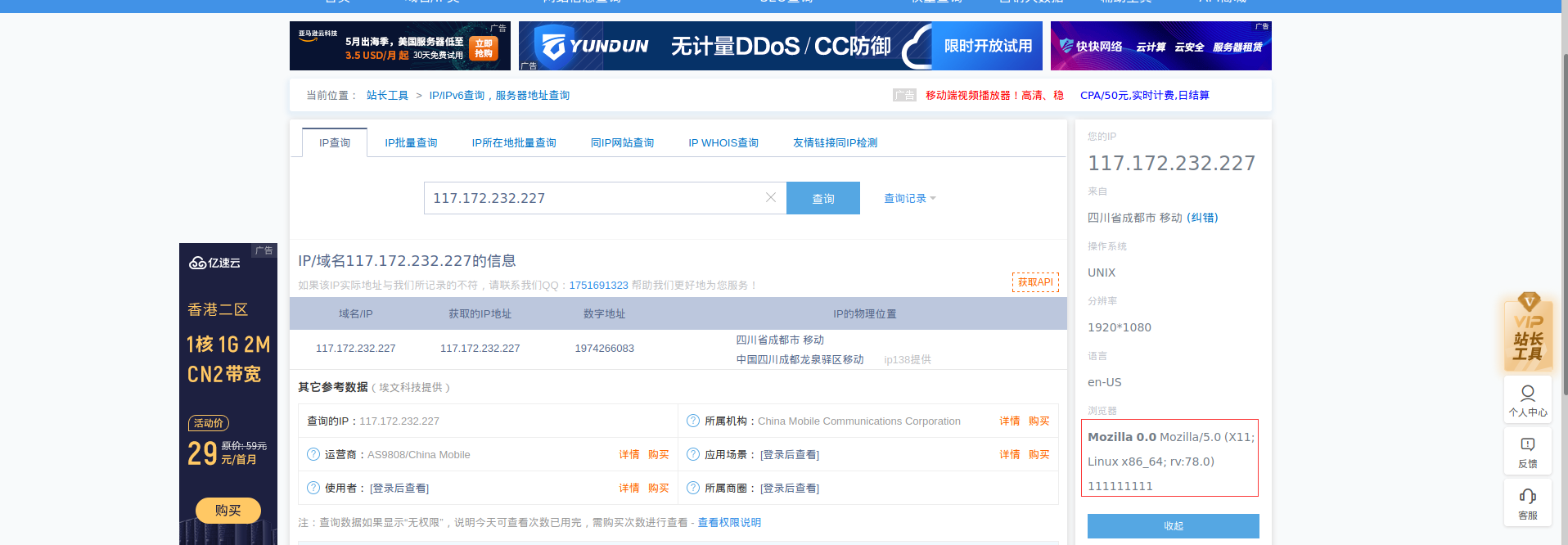Click 详情 link in 应用场景 row

[1010, 454]
